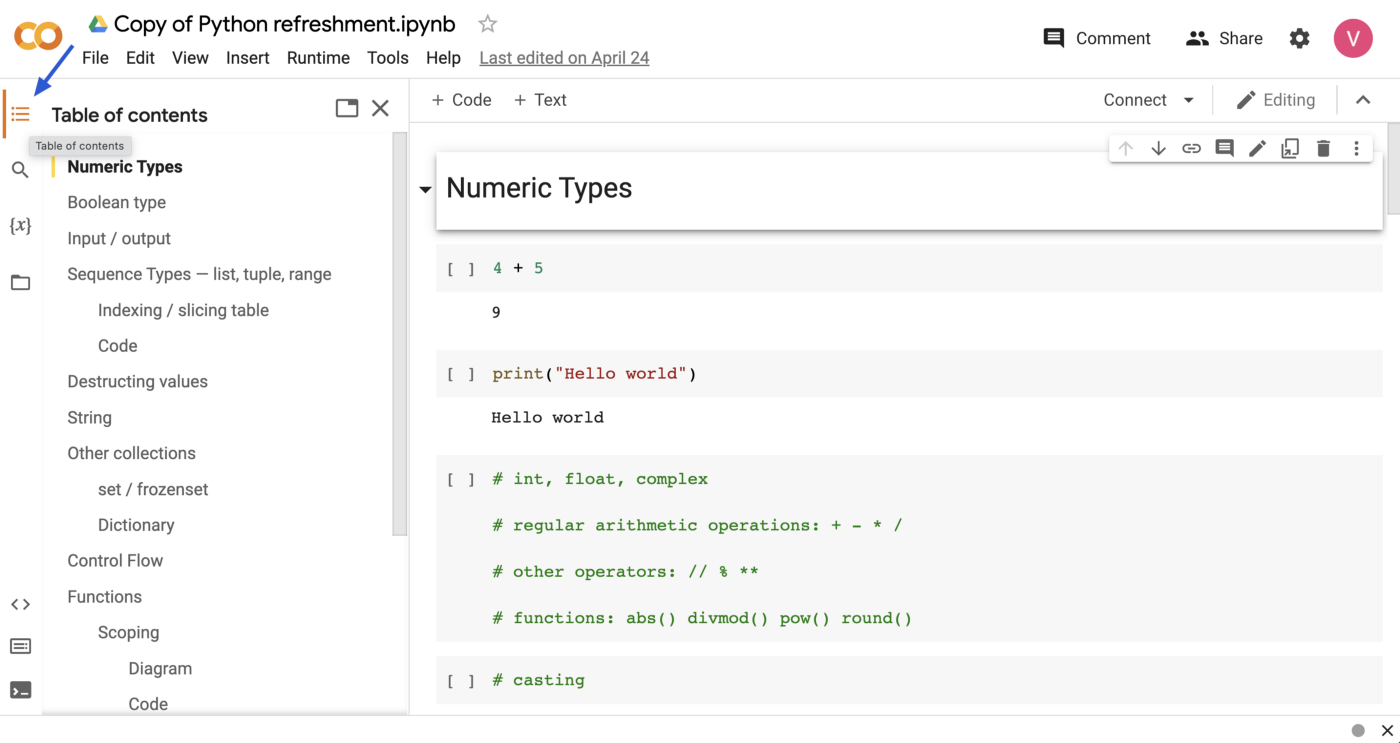Star the notebook with the star icon
1400x743 pixels.
point(487,23)
